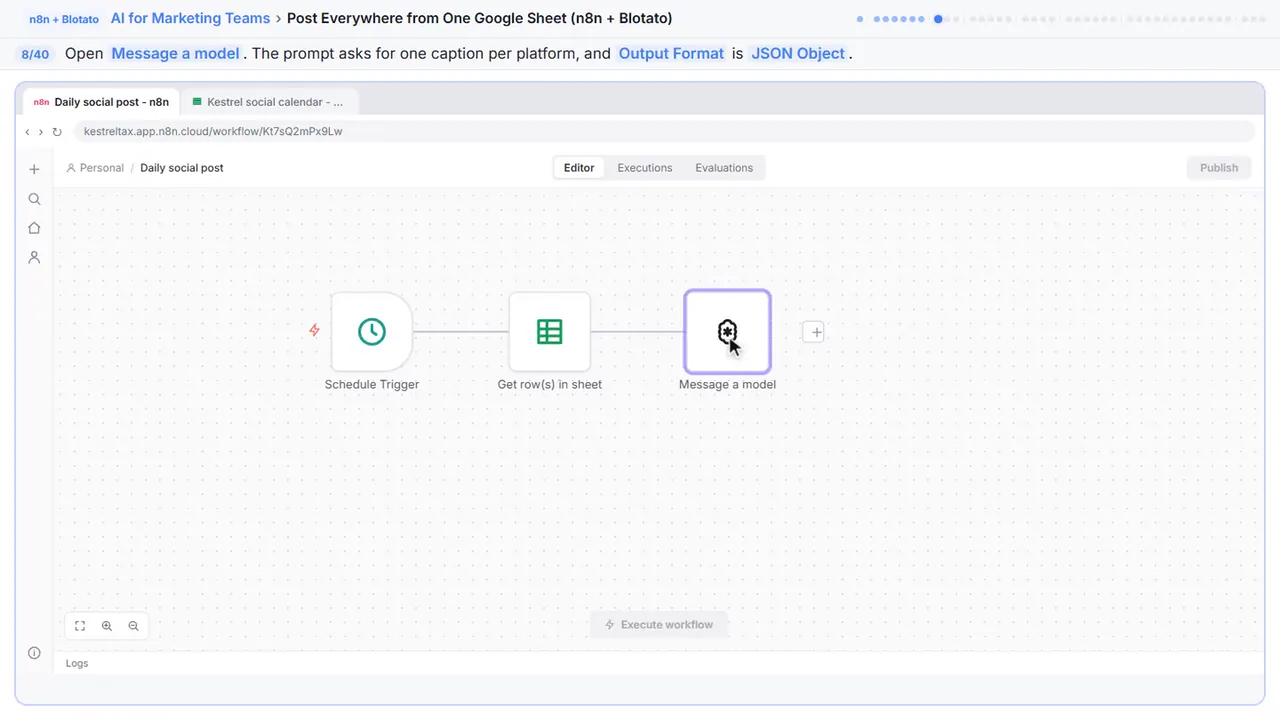Click the Get row(s) in sheet label
Image resolution: width=1280 pixels, height=720 pixels.
(x=550, y=384)
